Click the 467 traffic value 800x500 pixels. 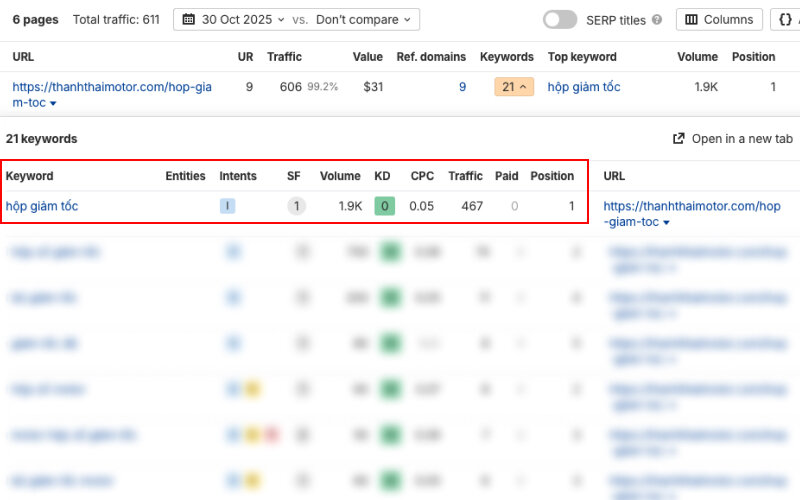[x=472, y=206]
